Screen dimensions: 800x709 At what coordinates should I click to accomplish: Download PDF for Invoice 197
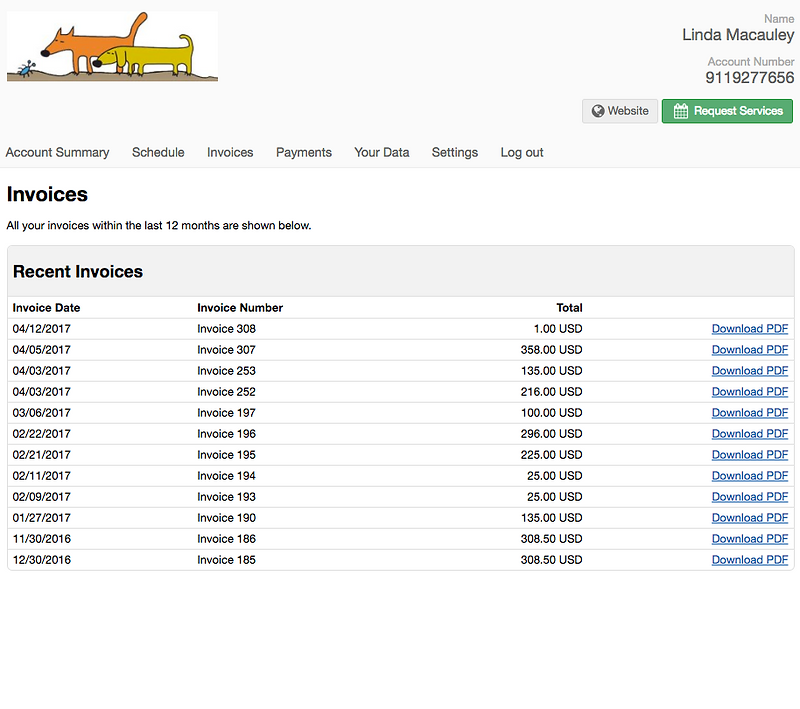click(x=750, y=413)
